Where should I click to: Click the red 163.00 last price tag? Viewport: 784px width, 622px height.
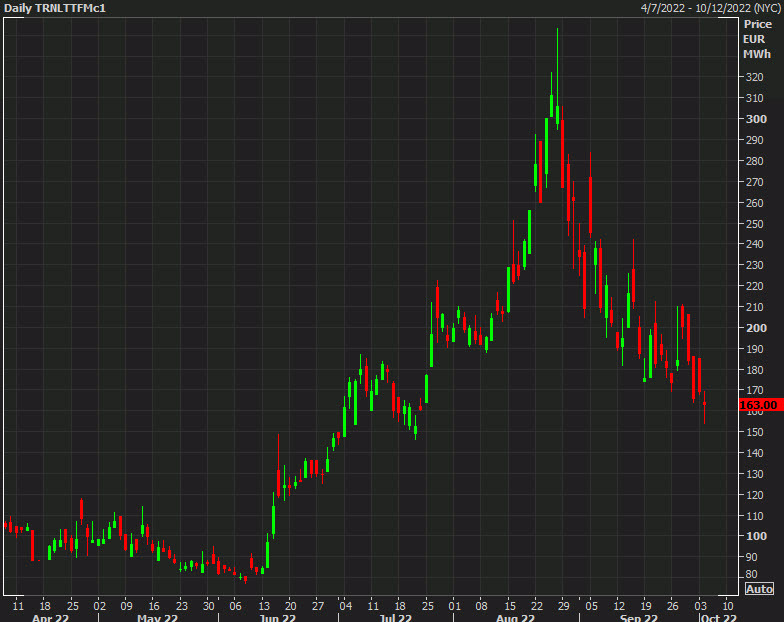tap(758, 405)
